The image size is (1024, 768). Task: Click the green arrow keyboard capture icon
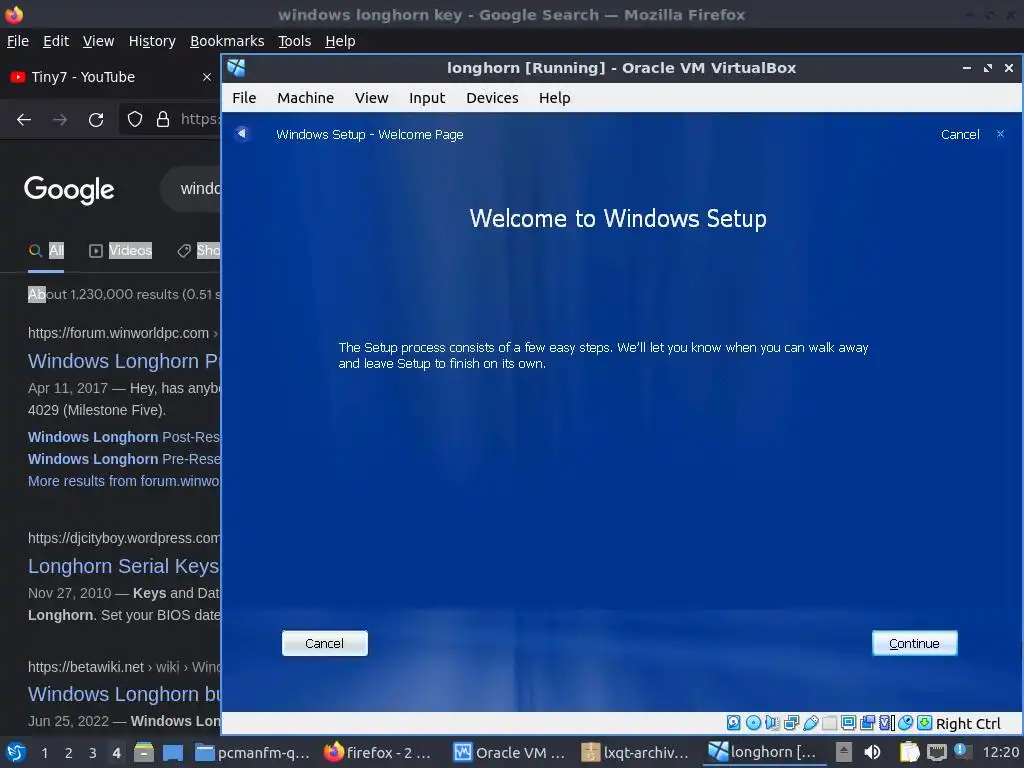925,723
